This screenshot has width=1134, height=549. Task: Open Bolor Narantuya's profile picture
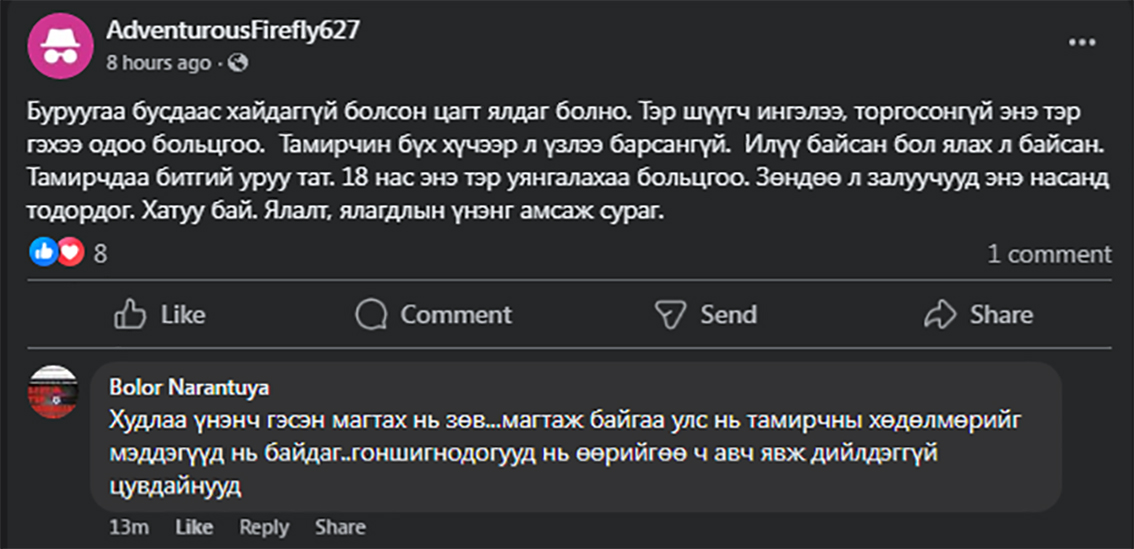click(x=53, y=391)
